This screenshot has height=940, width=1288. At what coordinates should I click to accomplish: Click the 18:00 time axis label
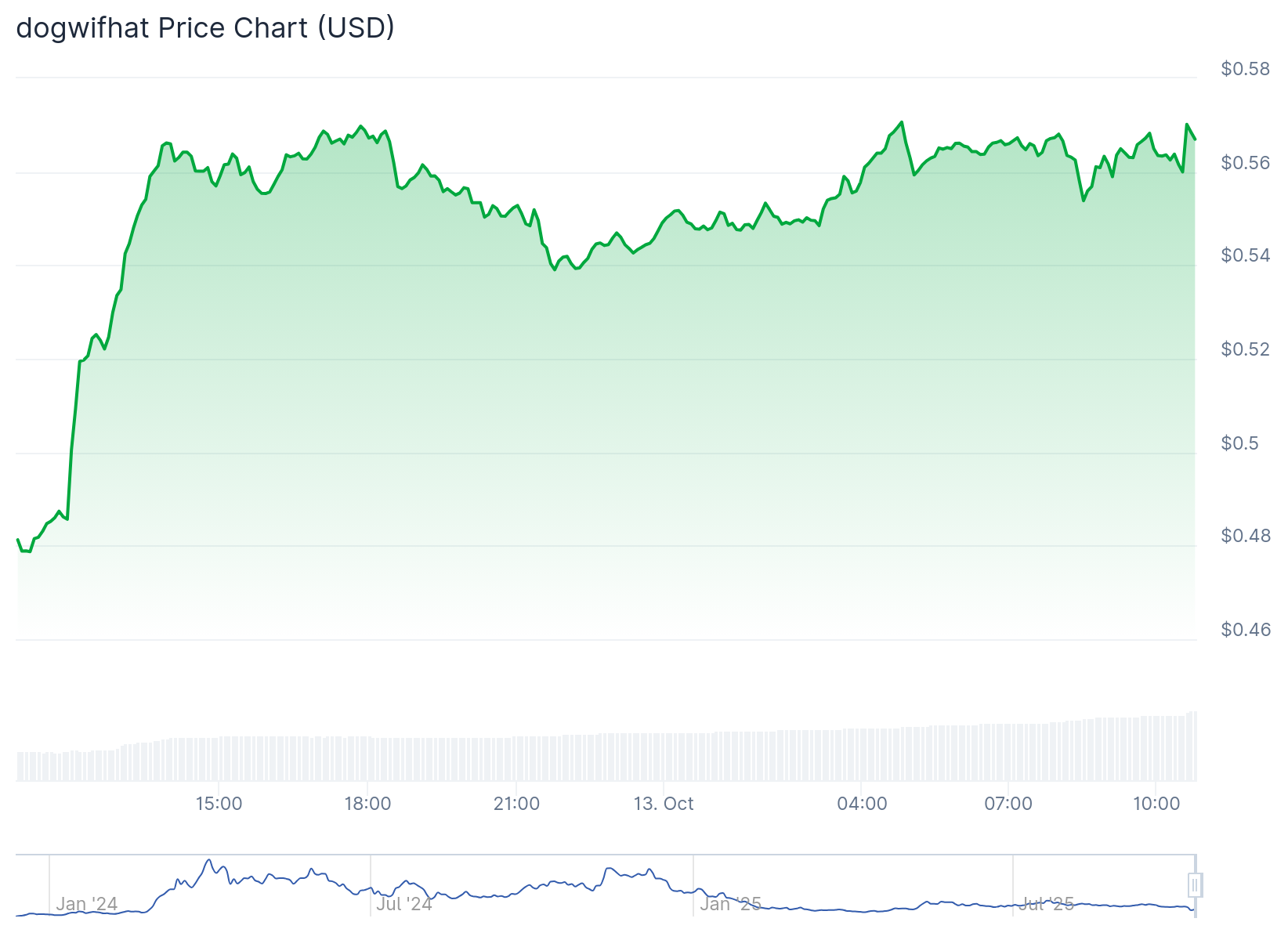pos(367,804)
